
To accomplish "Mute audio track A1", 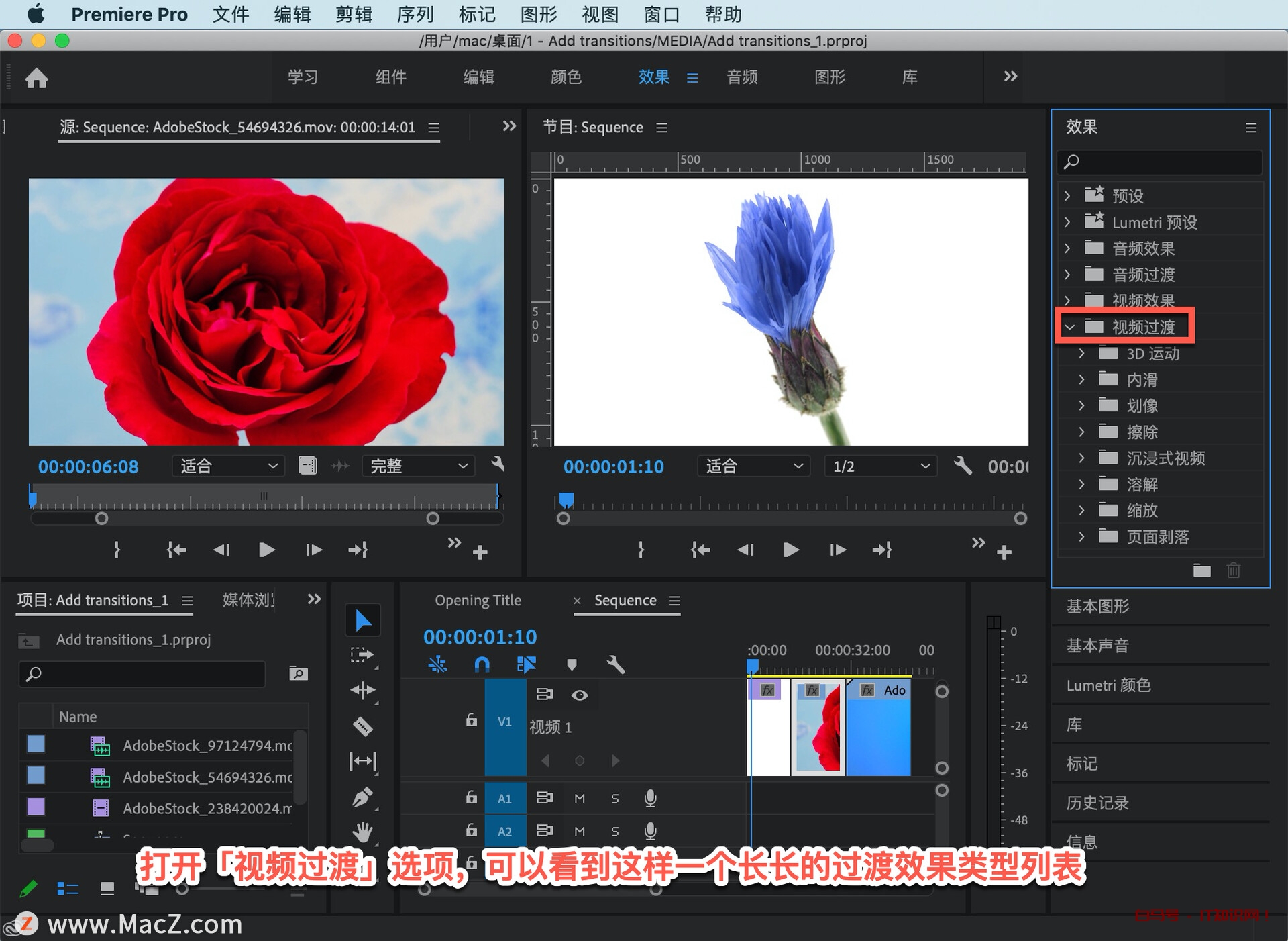I will pos(580,798).
